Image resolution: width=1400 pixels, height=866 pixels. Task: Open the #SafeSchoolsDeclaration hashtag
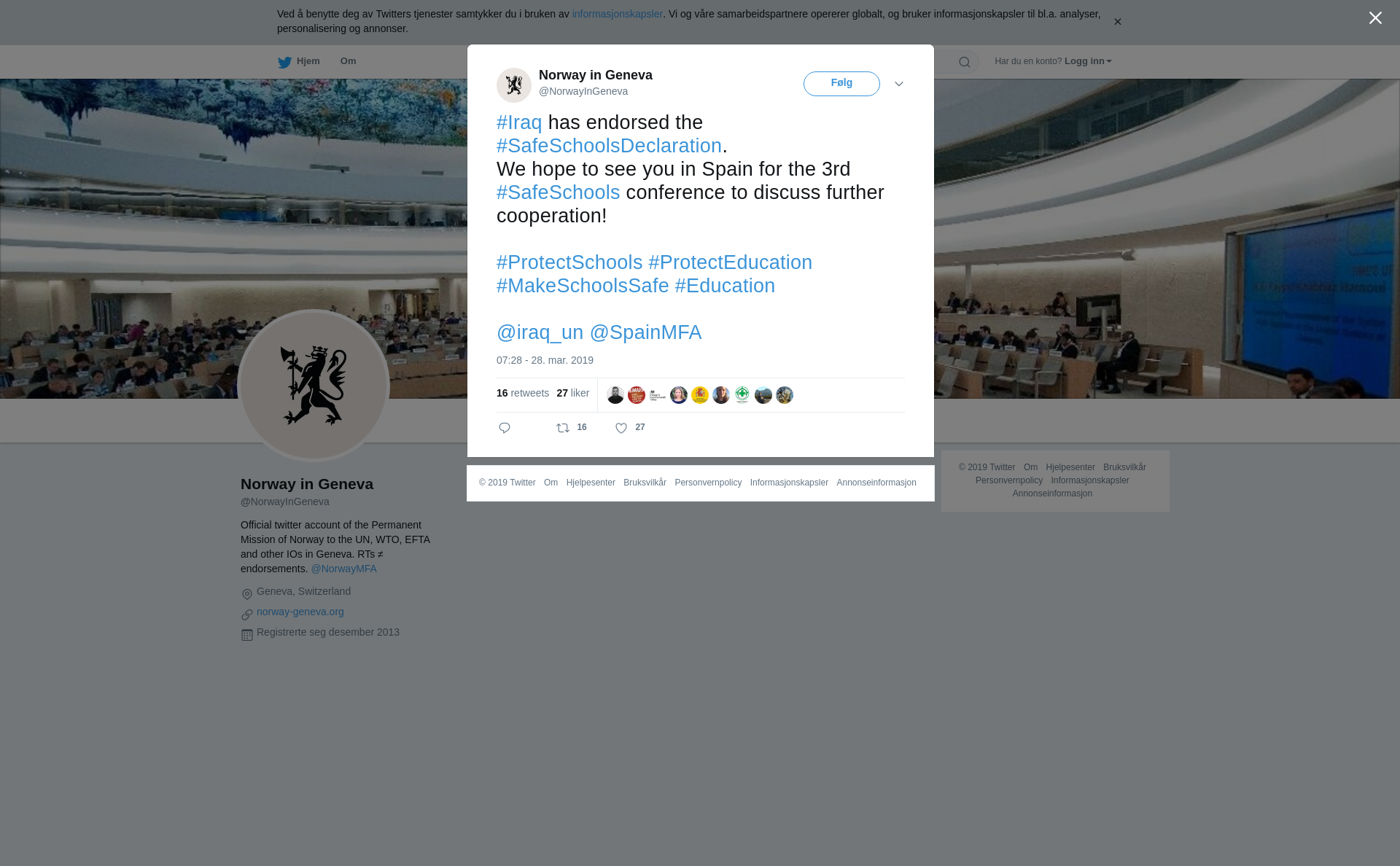(609, 146)
